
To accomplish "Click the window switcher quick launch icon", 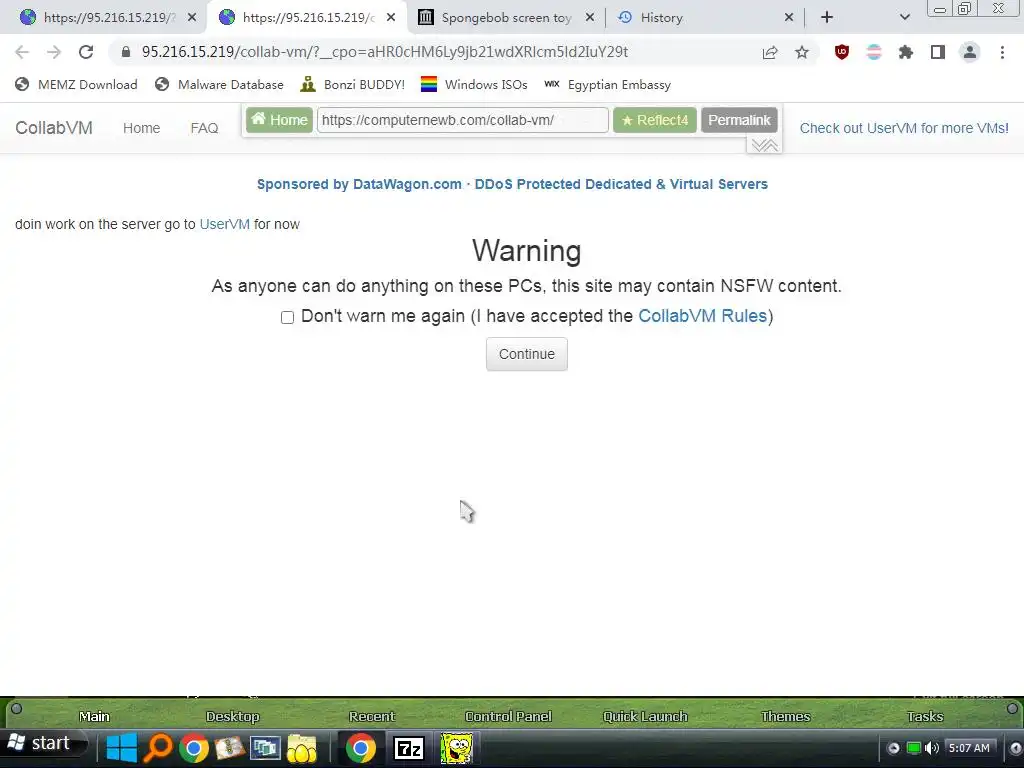I will coord(265,748).
